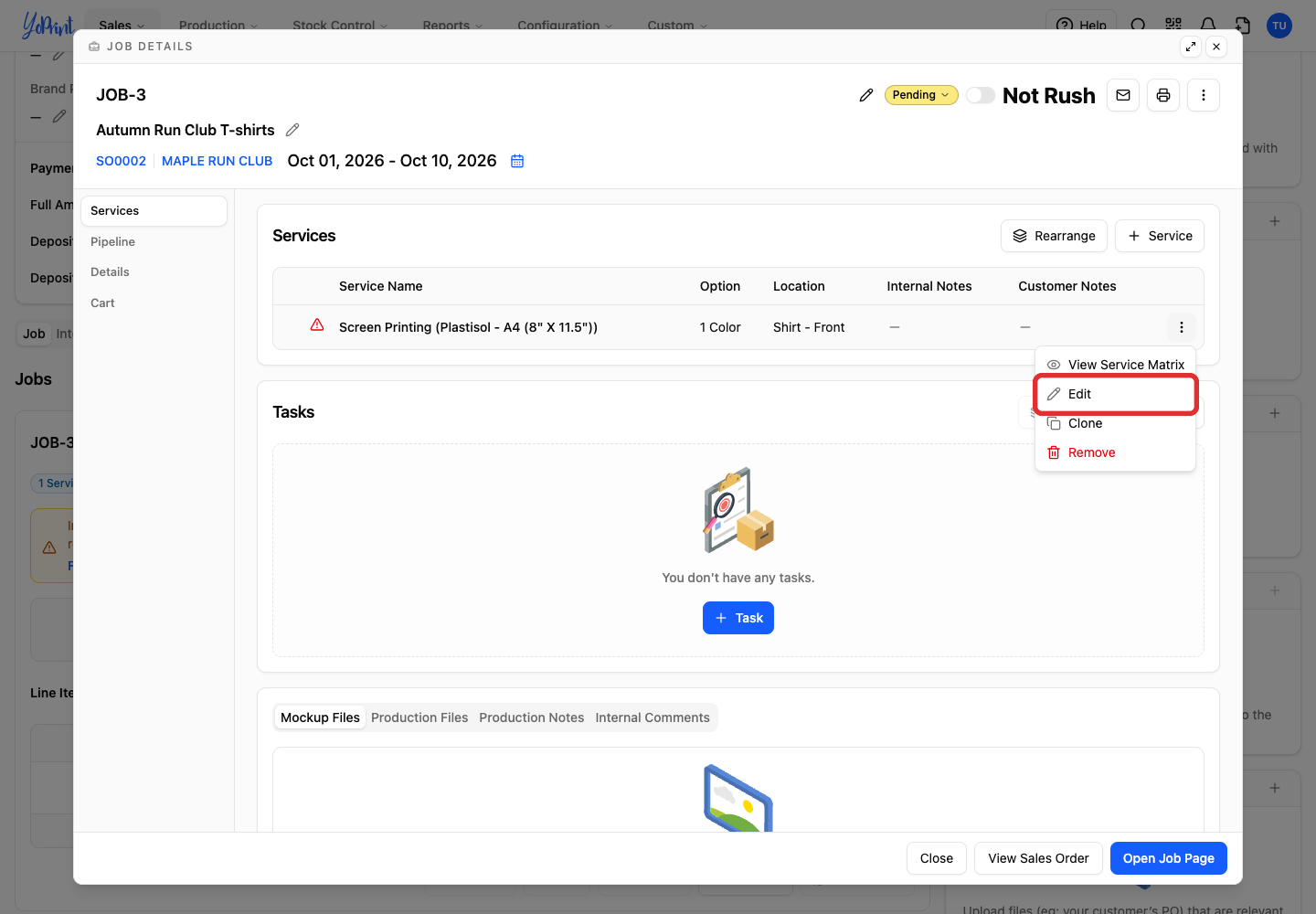Click the notifications bell icon

pyautogui.click(x=1208, y=26)
